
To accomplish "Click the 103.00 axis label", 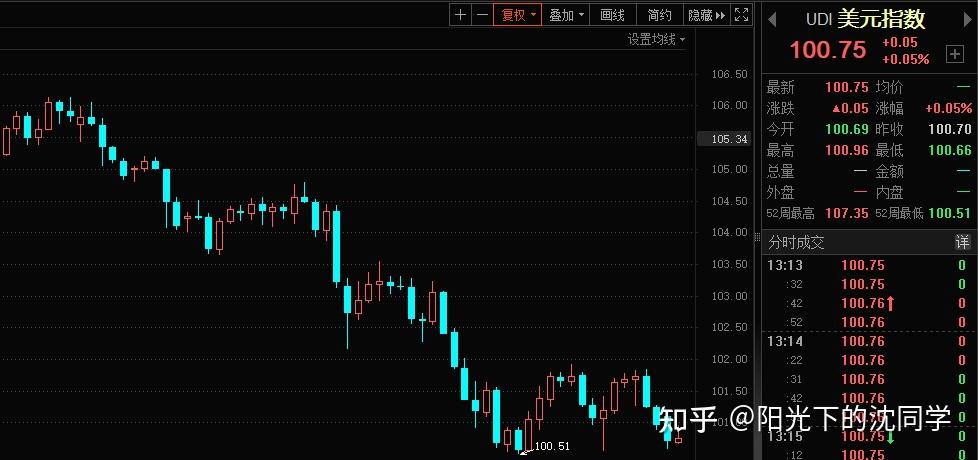I will [729, 295].
